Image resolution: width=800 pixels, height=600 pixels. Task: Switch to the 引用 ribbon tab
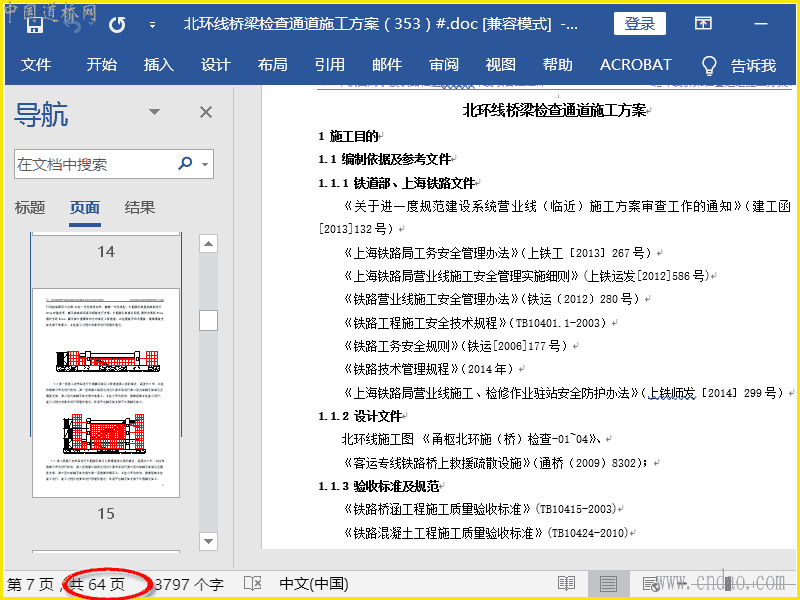pyautogui.click(x=330, y=65)
